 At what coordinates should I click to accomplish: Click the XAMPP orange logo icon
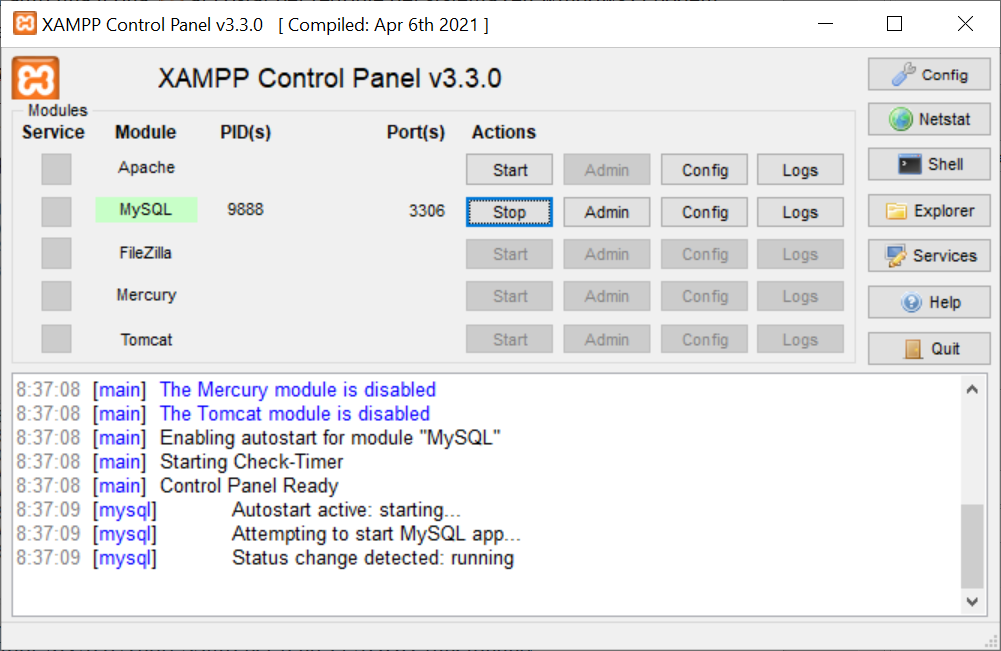[36, 78]
